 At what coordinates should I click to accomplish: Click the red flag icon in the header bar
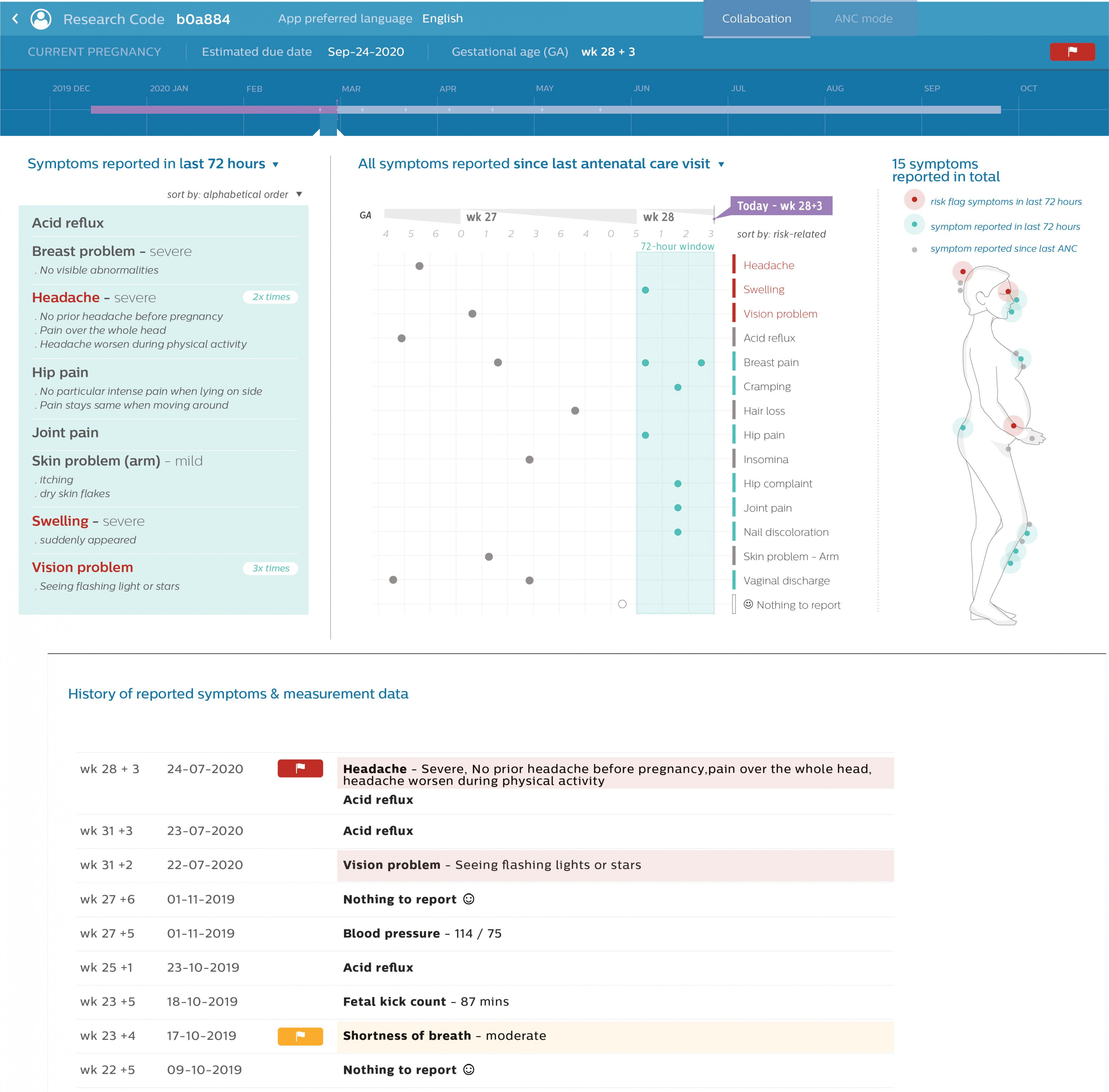click(x=1072, y=52)
